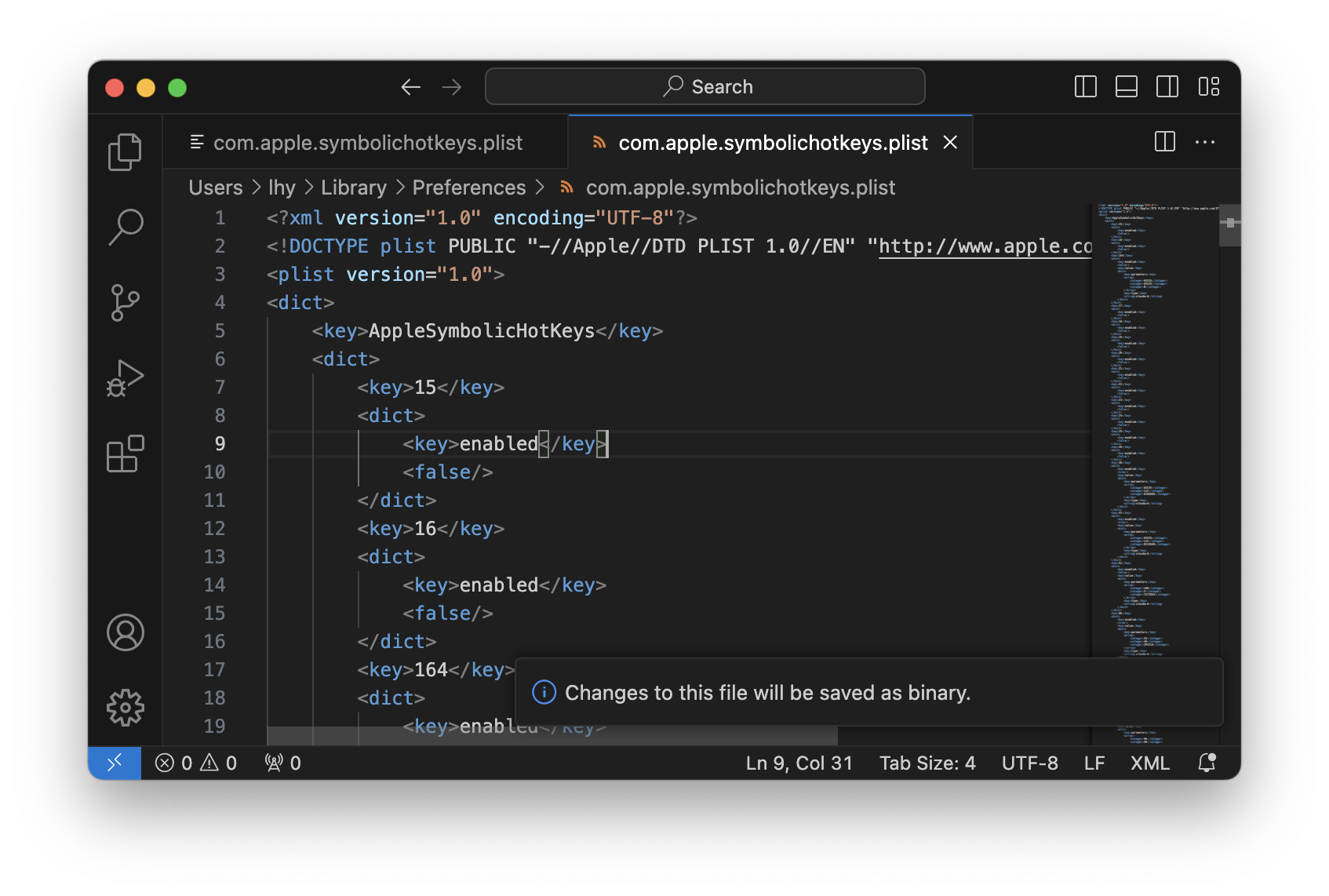Click the Users breadcrumb

tap(216, 188)
